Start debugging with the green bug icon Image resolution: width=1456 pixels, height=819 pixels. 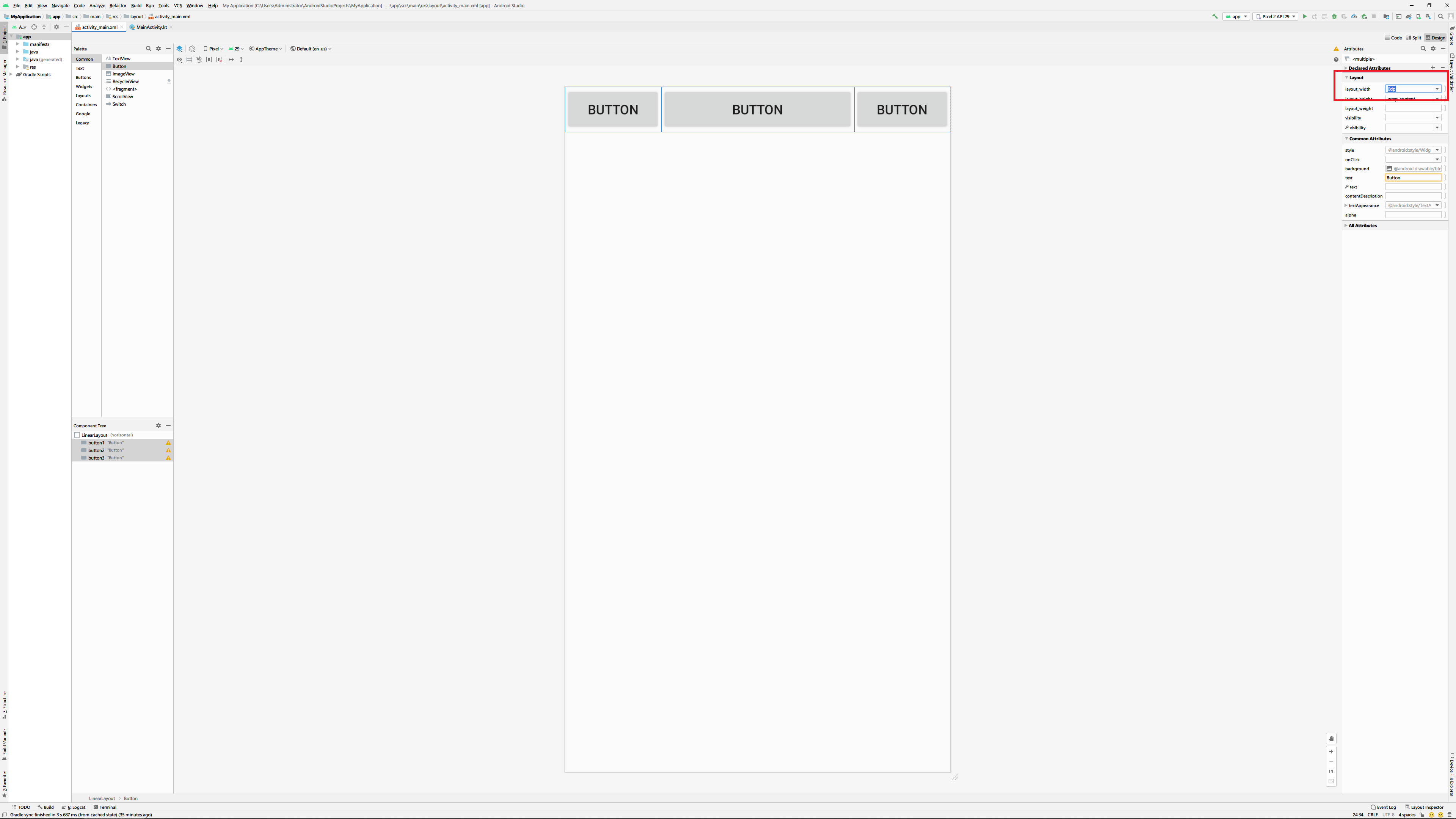click(x=1335, y=16)
